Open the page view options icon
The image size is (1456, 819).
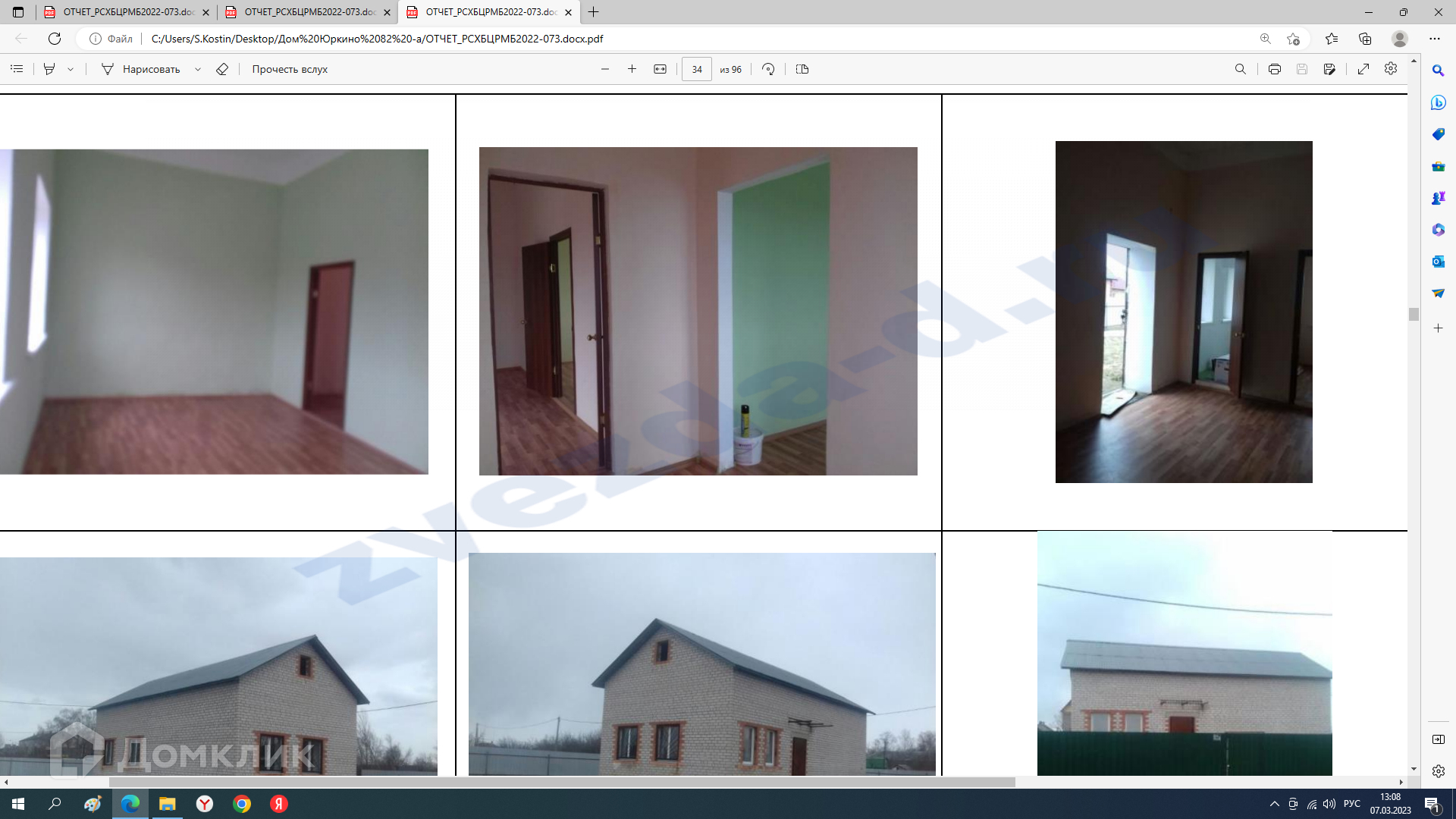tap(802, 69)
